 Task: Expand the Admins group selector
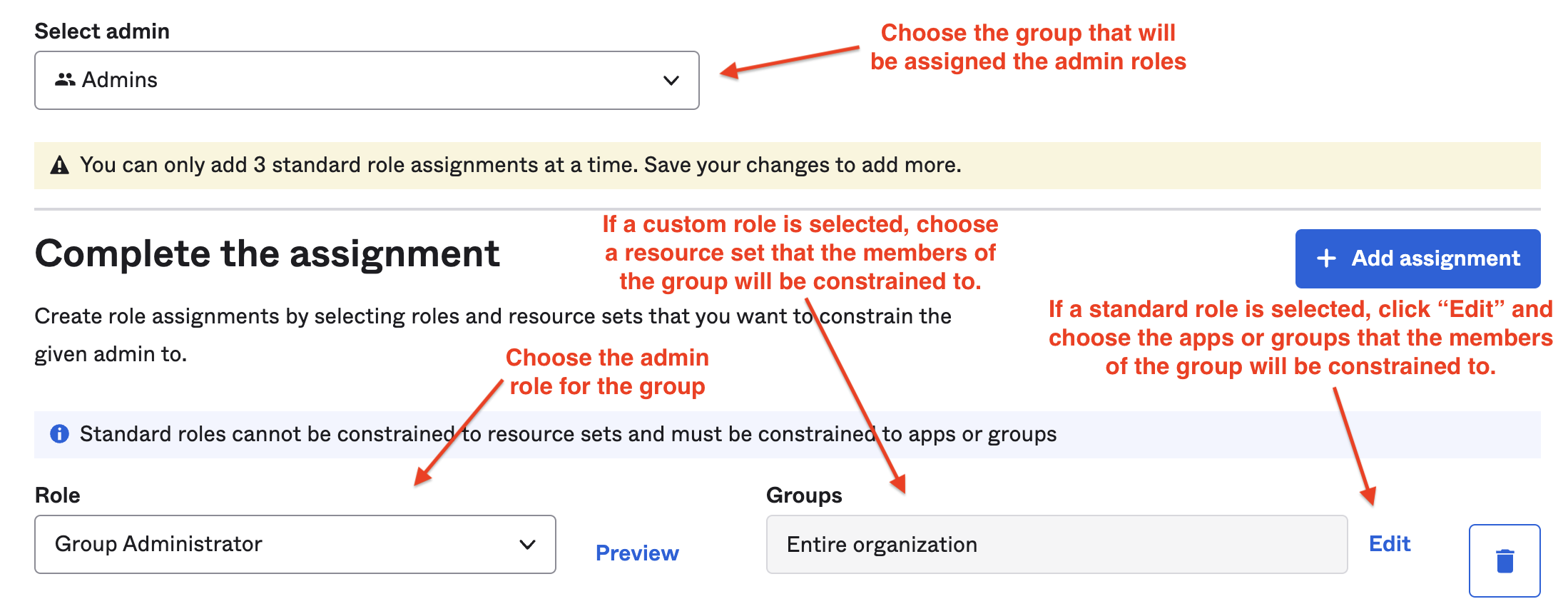click(367, 81)
